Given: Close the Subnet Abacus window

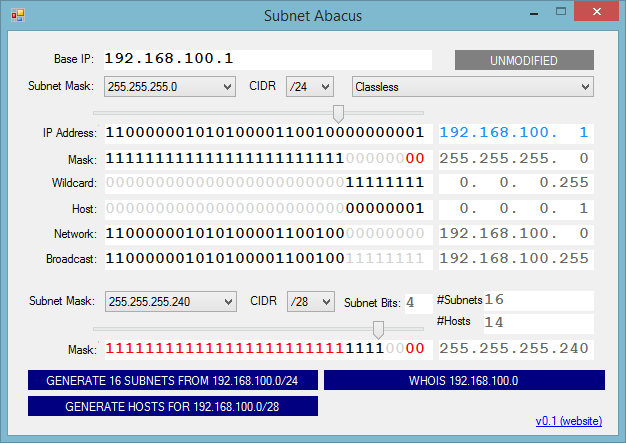Looking at the screenshot, I should tap(596, 12).
